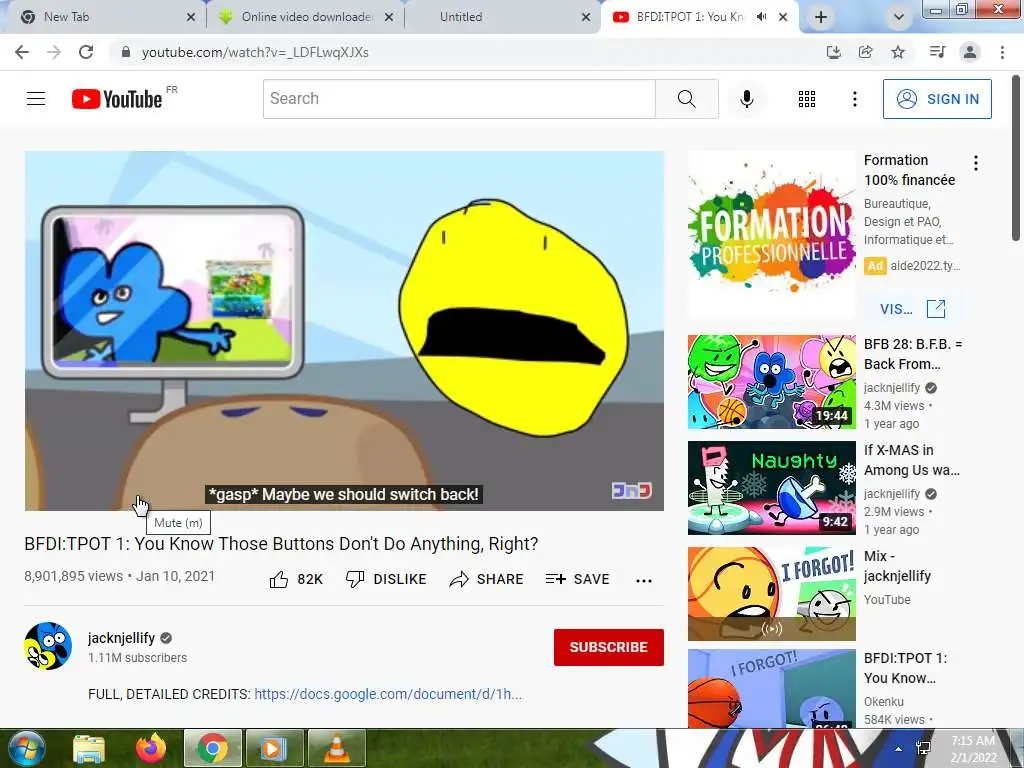Click the DISLIKE thumbs down button
The image size is (1024, 768).
(x=386, y=579)
